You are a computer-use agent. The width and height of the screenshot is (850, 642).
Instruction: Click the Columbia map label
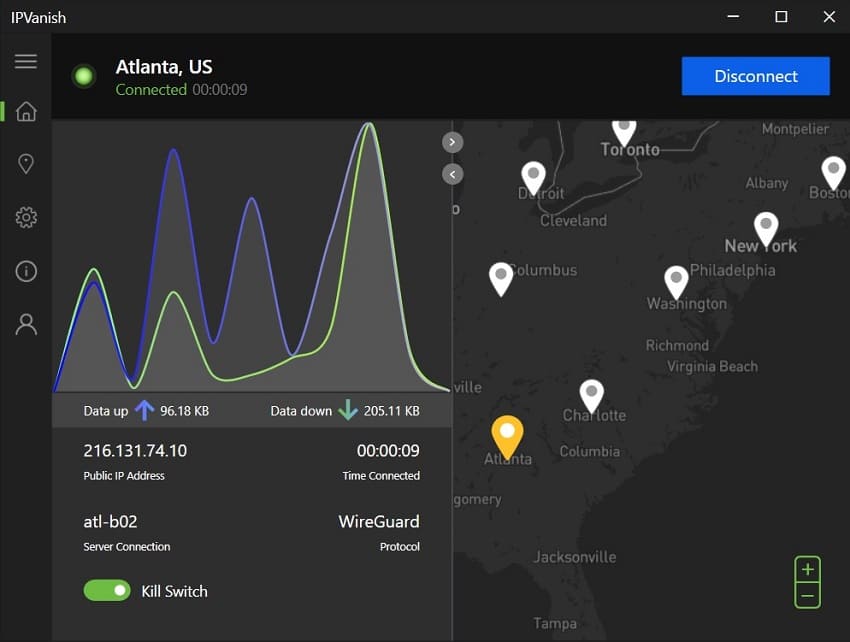point(590,451)
